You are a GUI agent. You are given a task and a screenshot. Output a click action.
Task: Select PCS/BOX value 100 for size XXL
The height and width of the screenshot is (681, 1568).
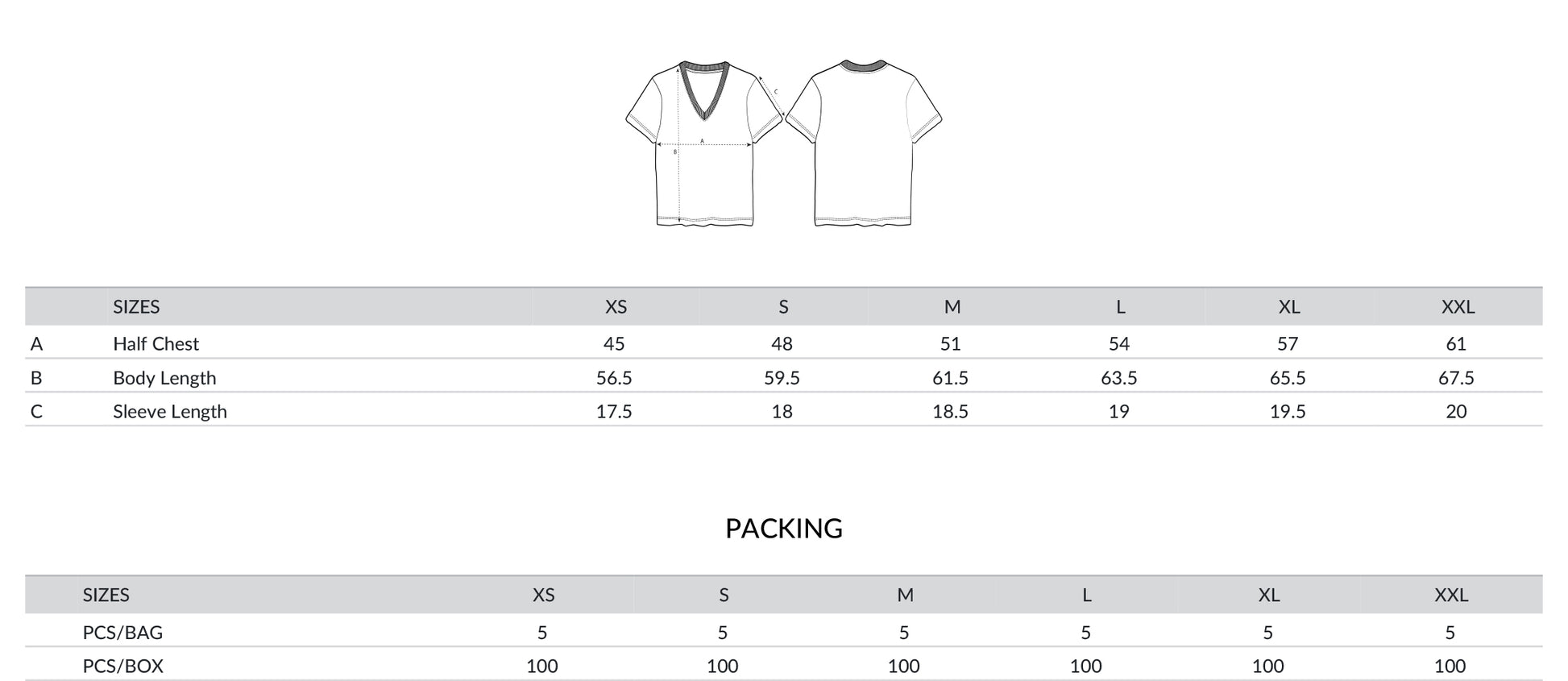(1450, 666)
